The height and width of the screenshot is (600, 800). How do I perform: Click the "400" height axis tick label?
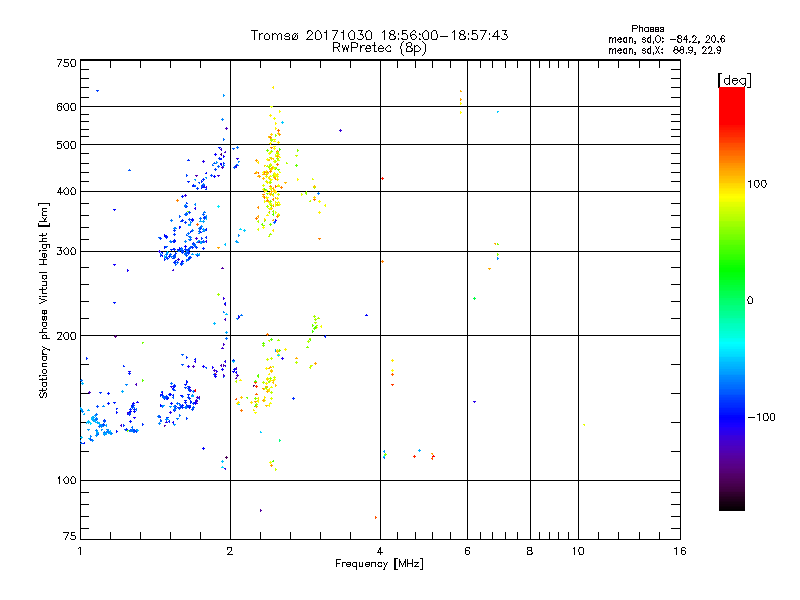(67, 192)
